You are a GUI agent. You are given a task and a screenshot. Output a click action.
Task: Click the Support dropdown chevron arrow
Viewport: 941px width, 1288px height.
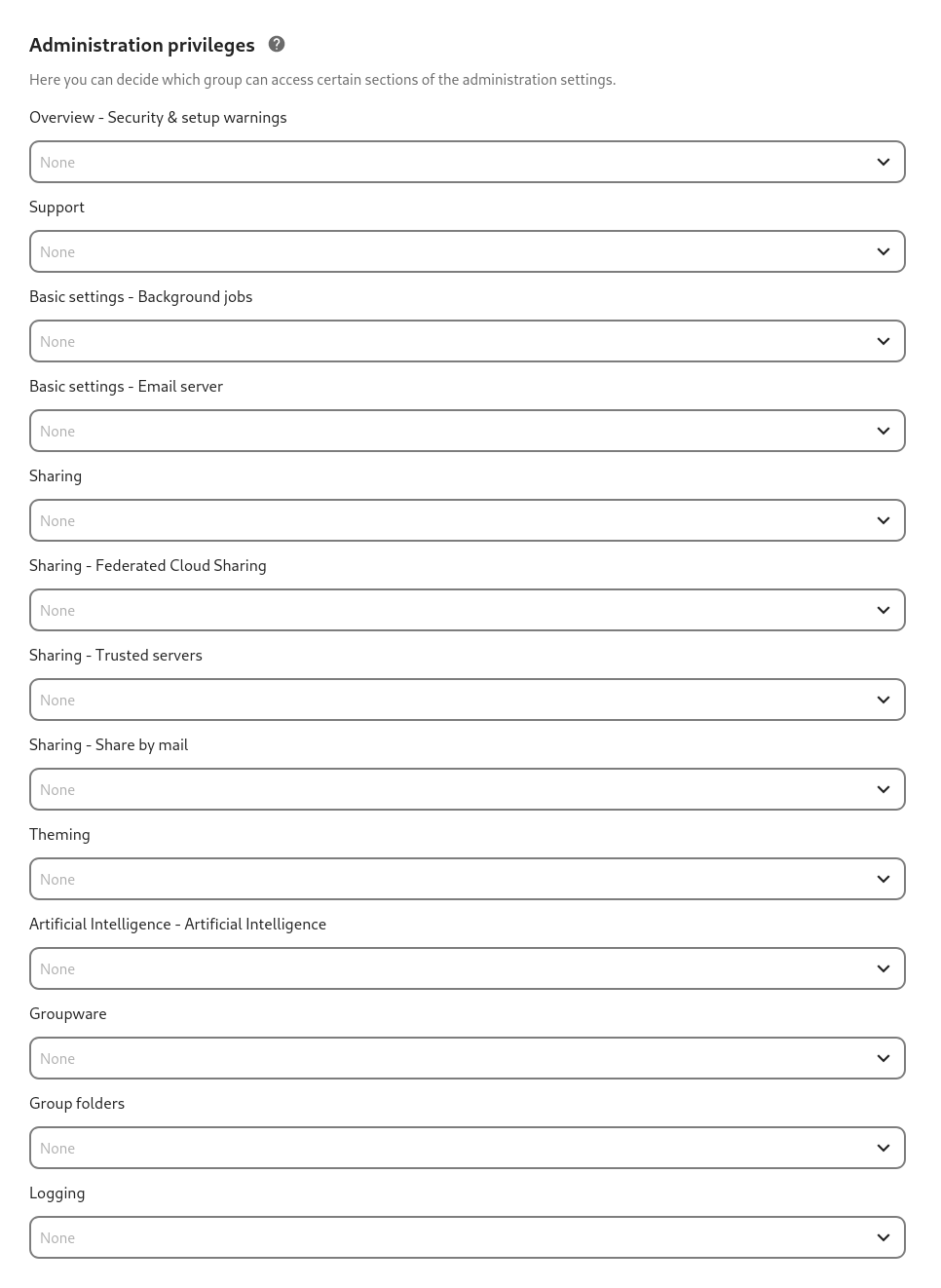883,251
